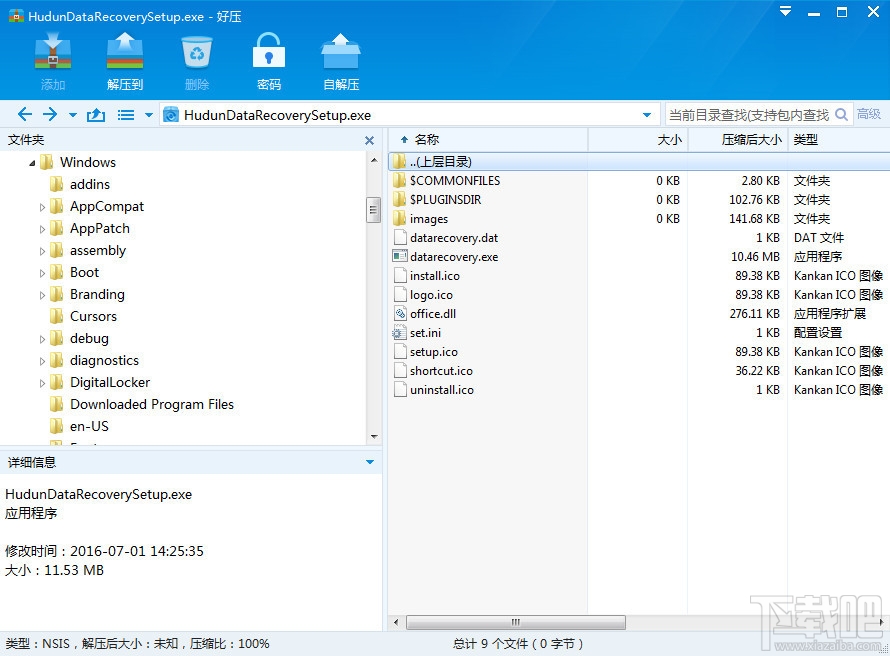Select set.ini configuration file icon
This screenshot has width=890, height=656.
tap(400, 333)
